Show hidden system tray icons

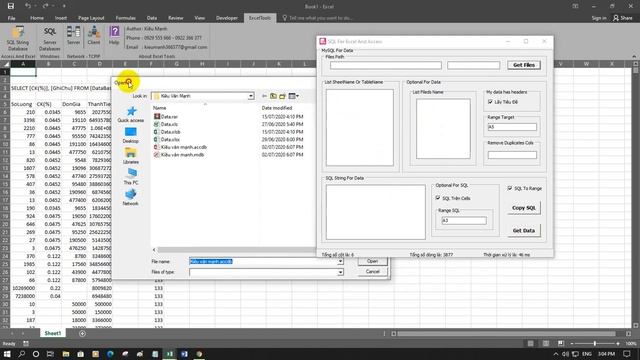[556, 354]
